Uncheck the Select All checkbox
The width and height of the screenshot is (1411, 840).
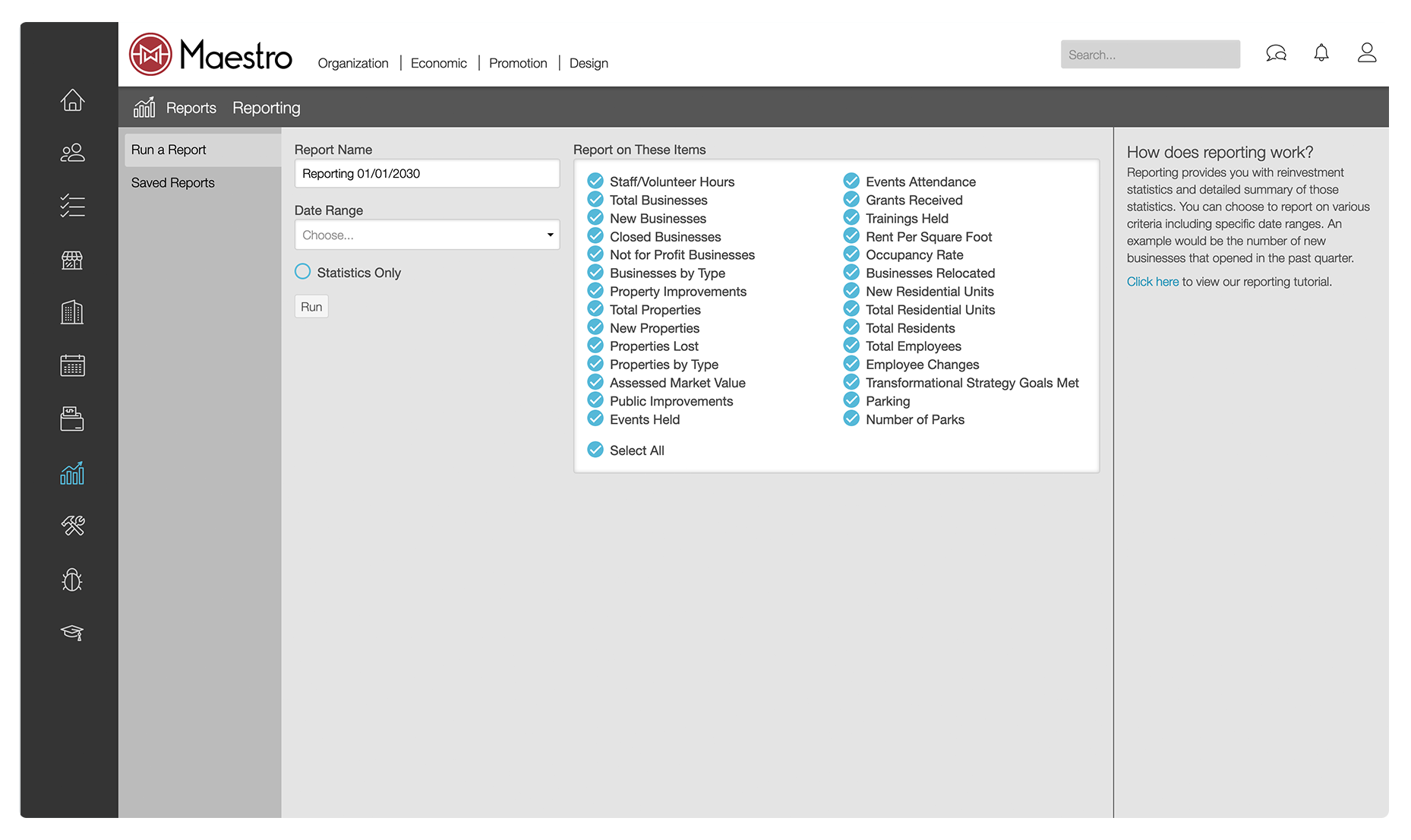[595, 450]
